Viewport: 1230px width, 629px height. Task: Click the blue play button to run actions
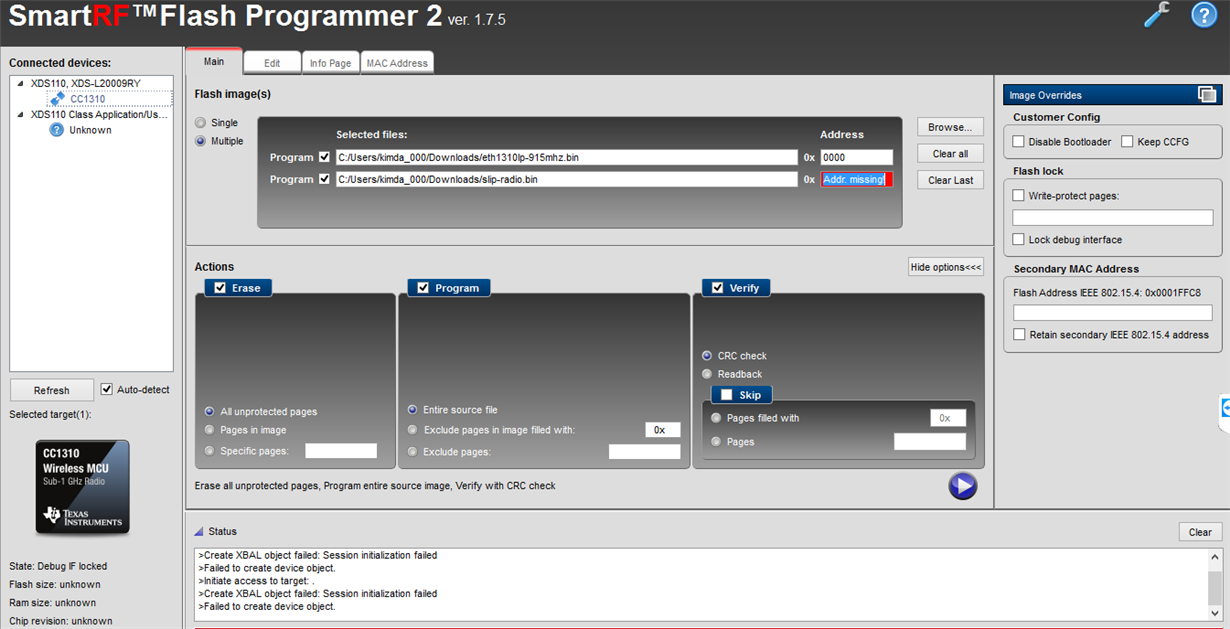(x=962, y=486)
